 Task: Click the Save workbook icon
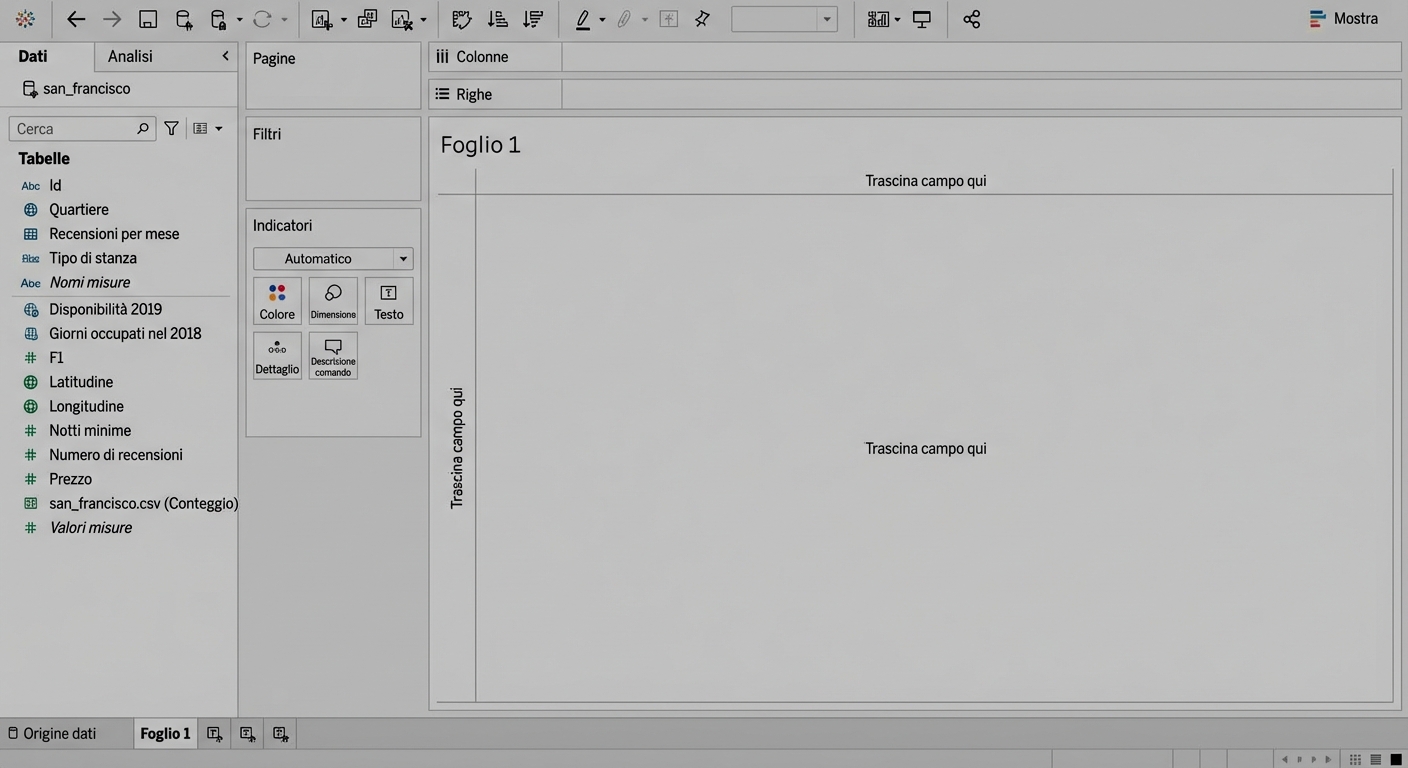(x=148, y=19)
